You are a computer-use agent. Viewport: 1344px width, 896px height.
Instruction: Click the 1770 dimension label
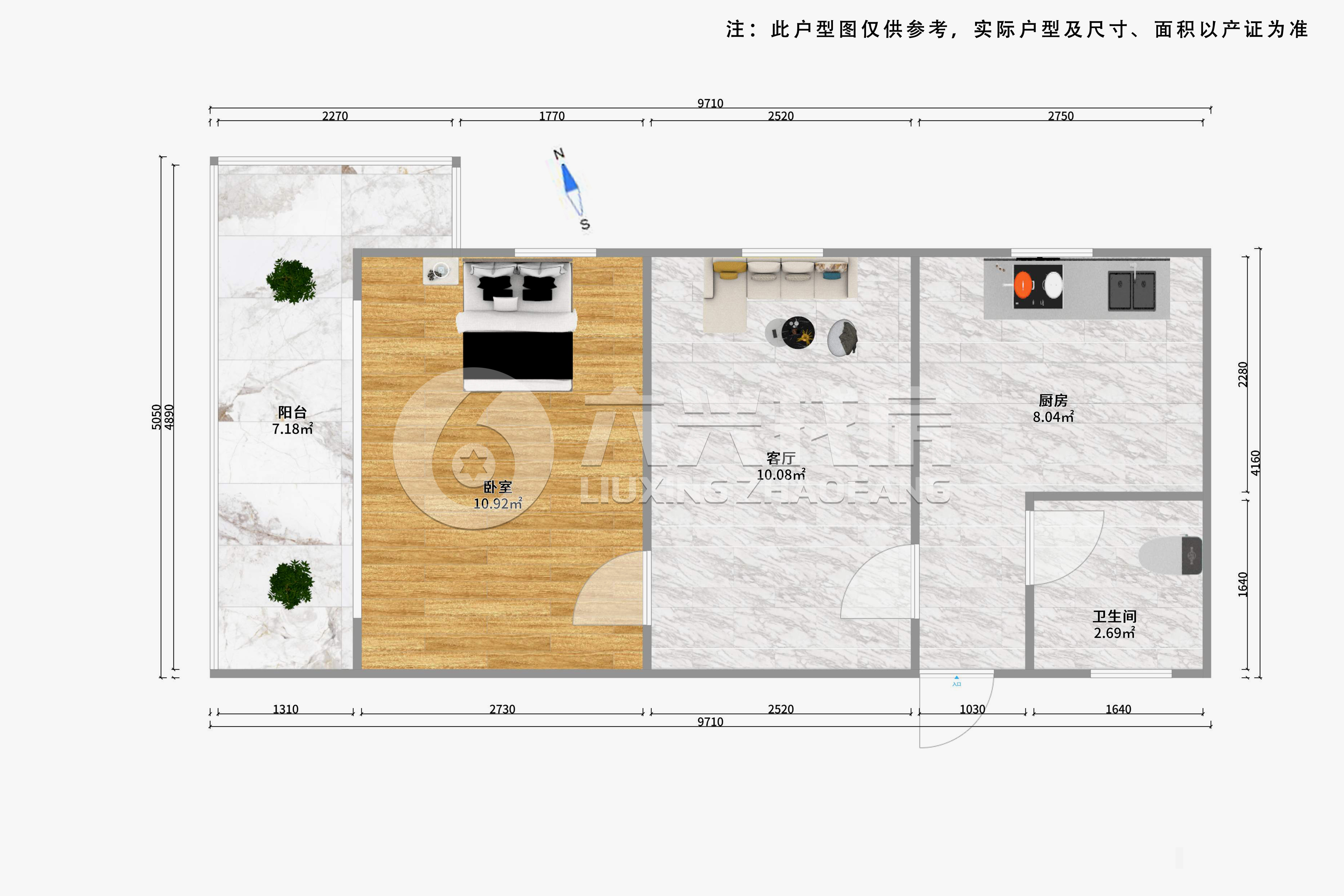[x=552, y=116]
